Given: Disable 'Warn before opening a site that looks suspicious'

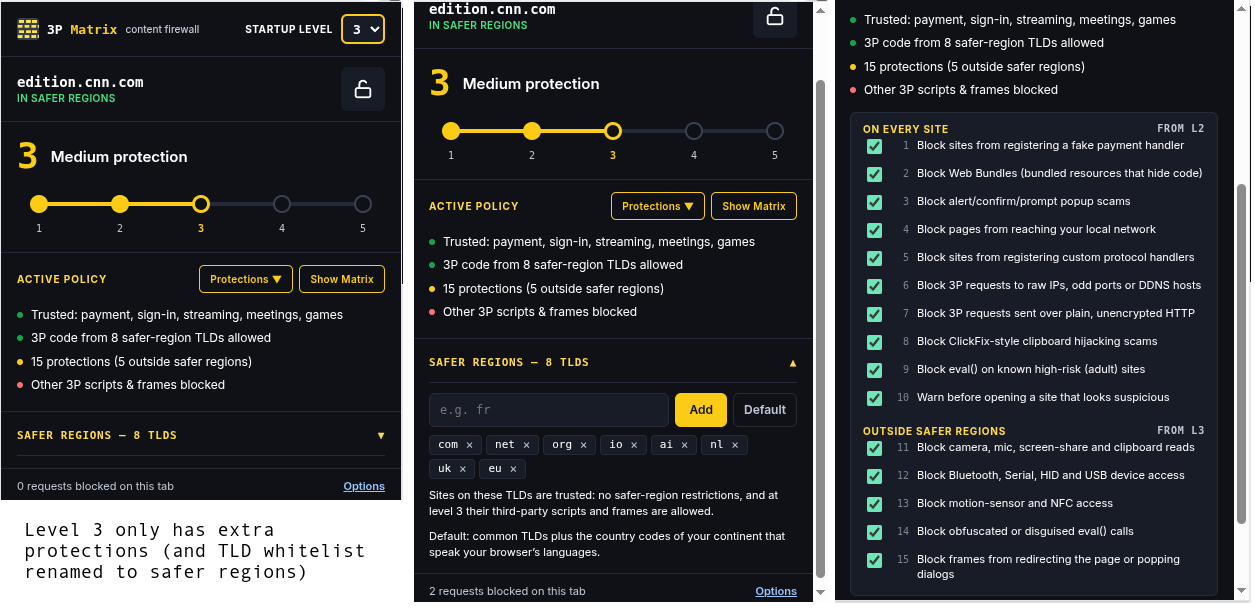Looking at the screenshot, I should click(874, 398).
